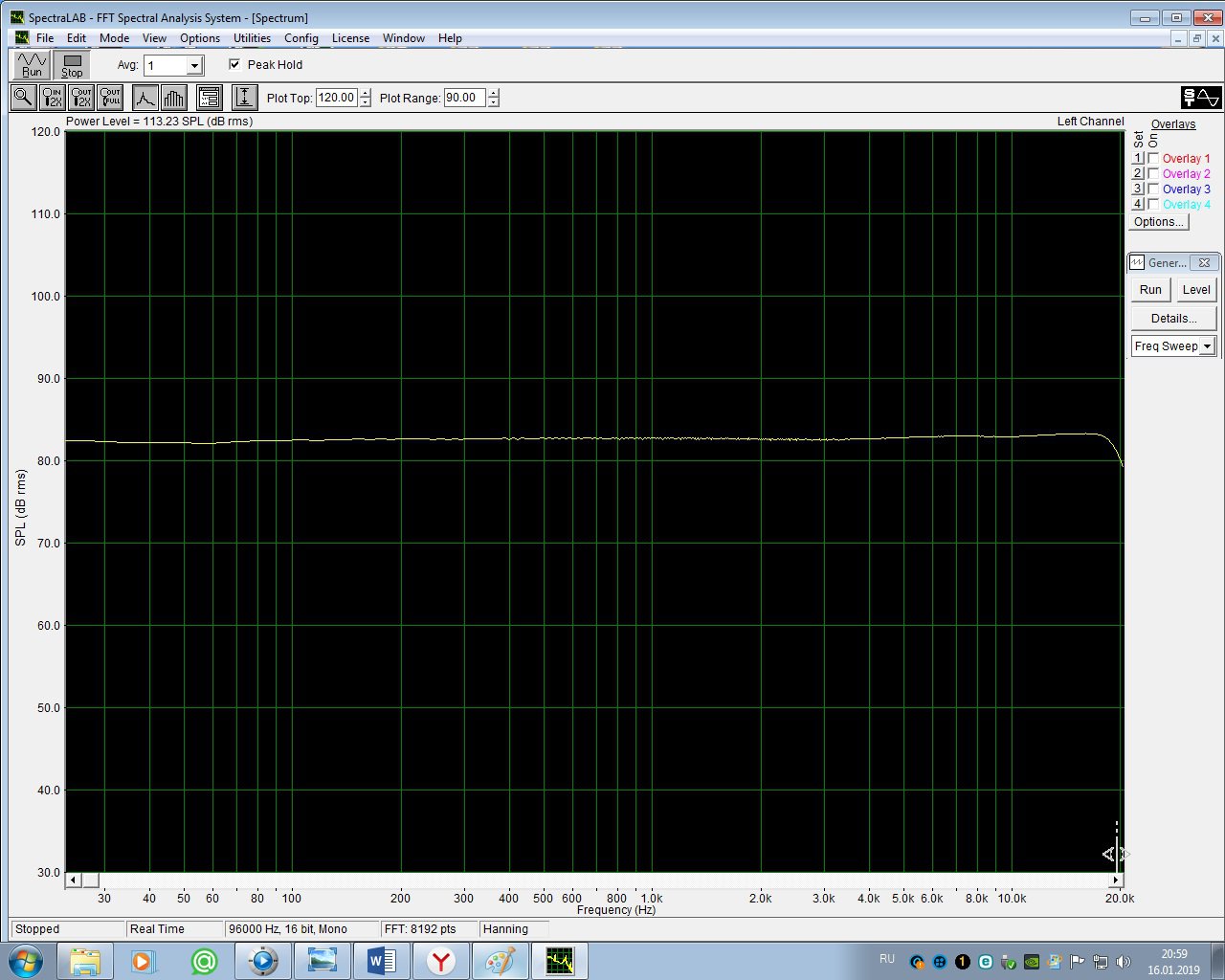This screenshot has width=1225, height=980.
Task: Stop the analyzer with the Stop button
Action: pos(72,65)
